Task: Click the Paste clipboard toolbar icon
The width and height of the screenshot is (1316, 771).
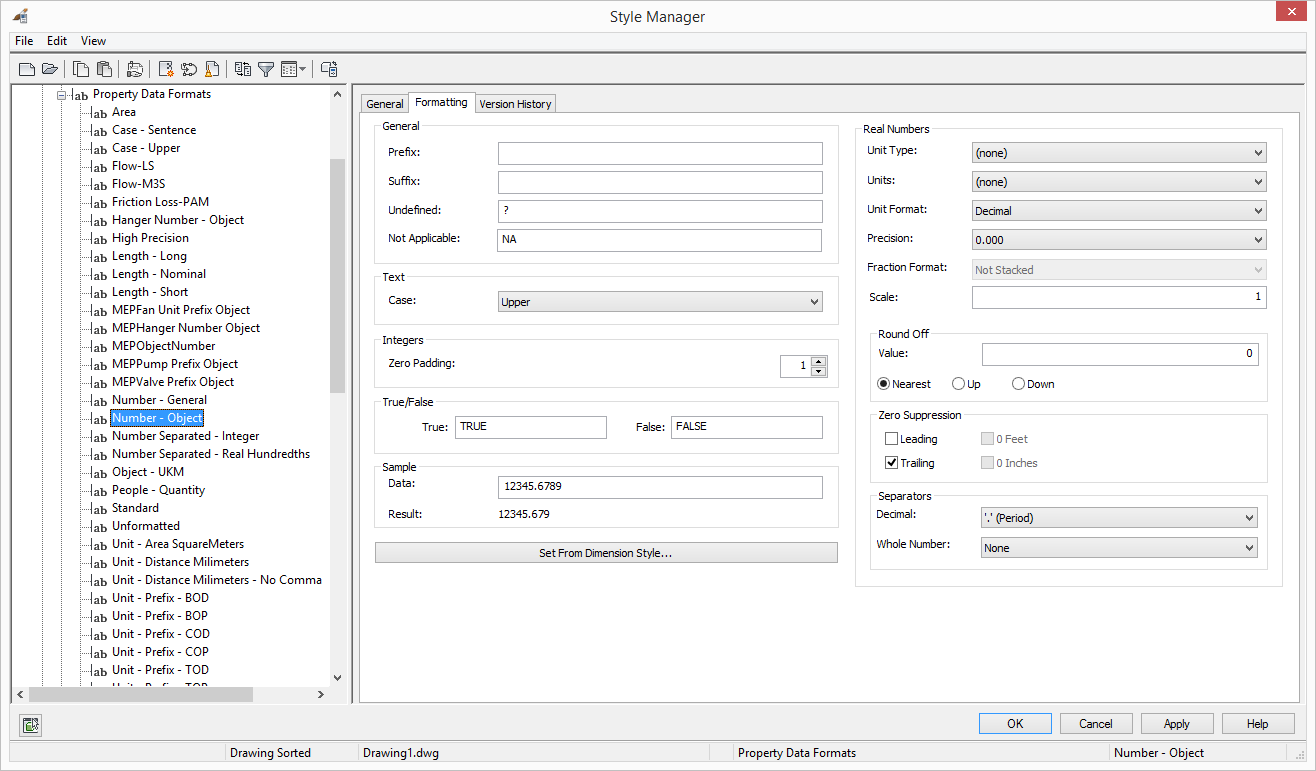Action: point(103,69)
